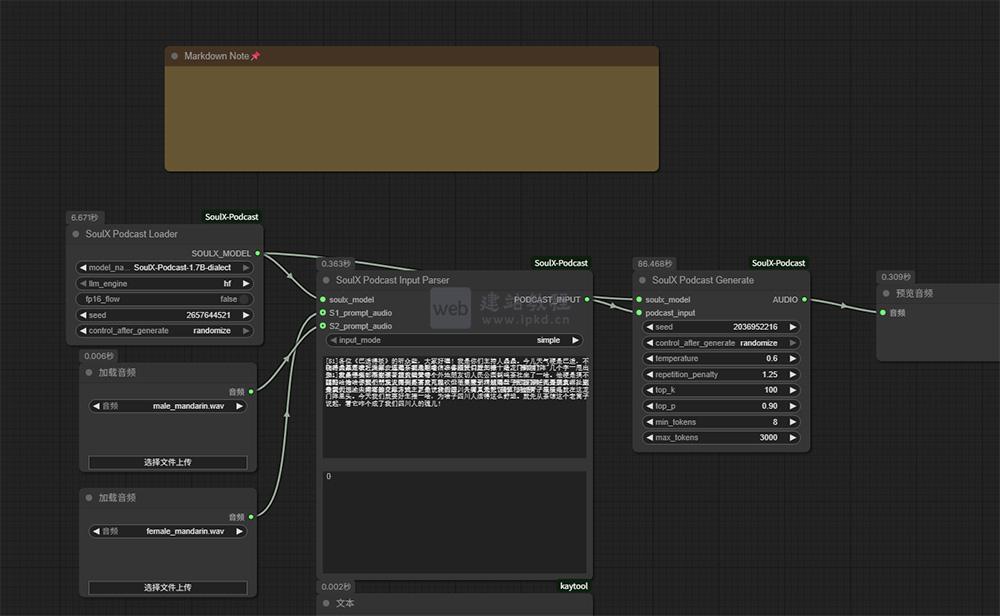The image size is (1000, 616).
Task: Click the AUDIO output port on Generate node
Action: click(x=804, y=299)
